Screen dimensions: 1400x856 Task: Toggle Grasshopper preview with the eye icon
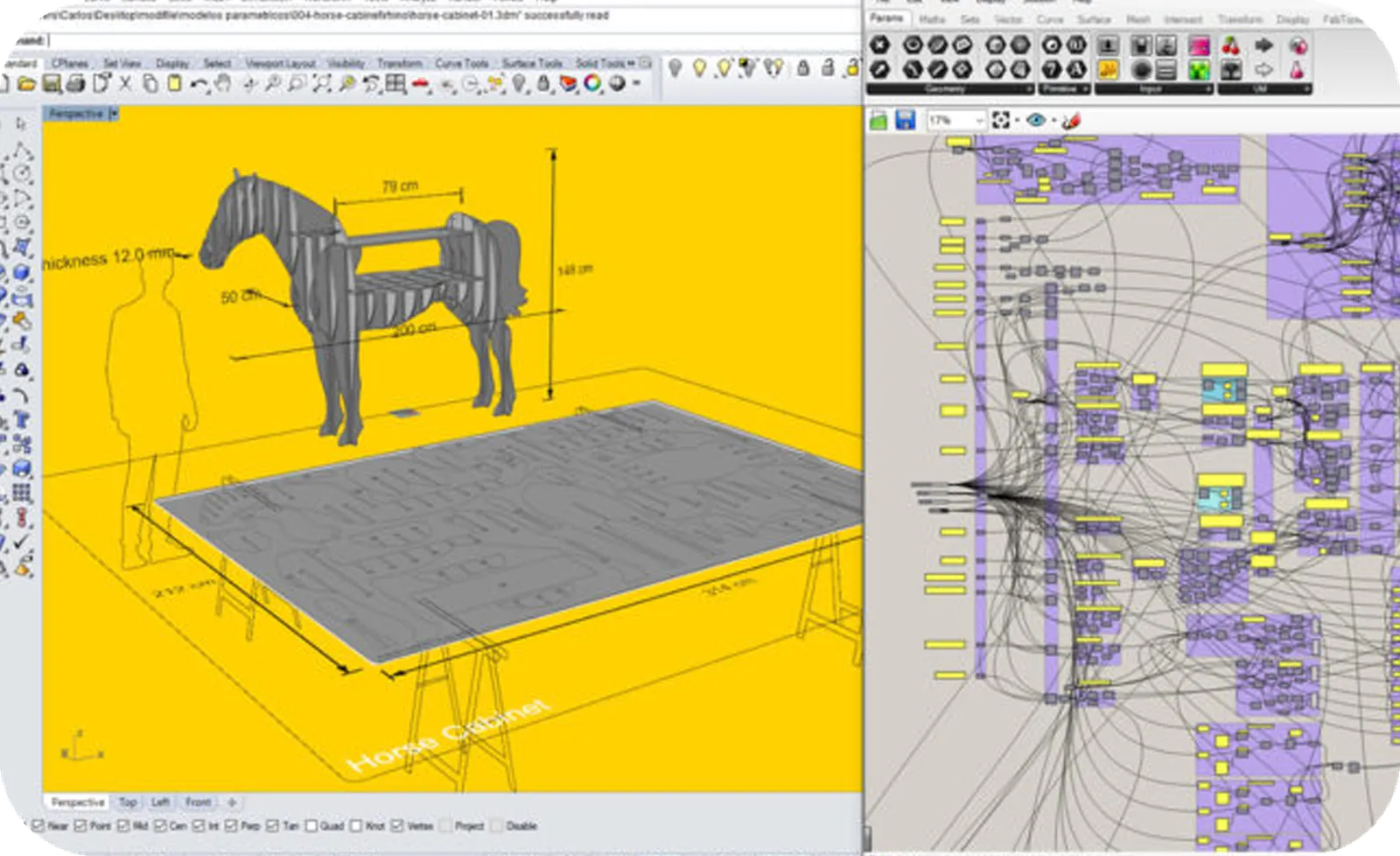[x=1037, y=119]
